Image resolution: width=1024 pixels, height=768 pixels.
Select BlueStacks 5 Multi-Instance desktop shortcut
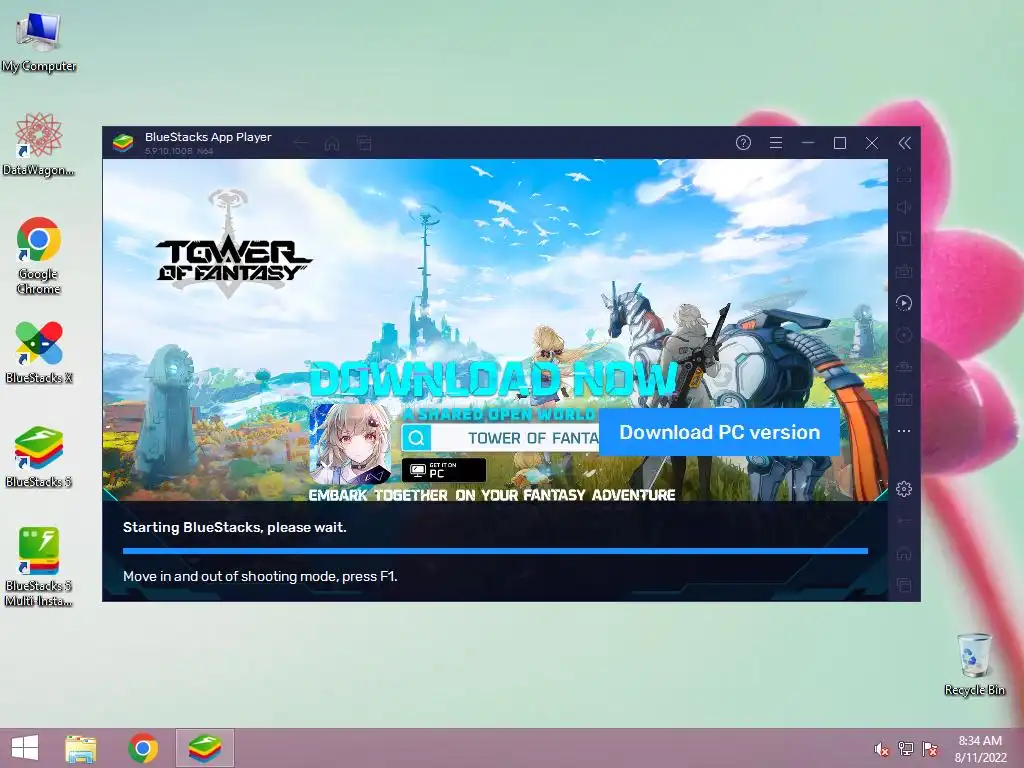[39, 567]
